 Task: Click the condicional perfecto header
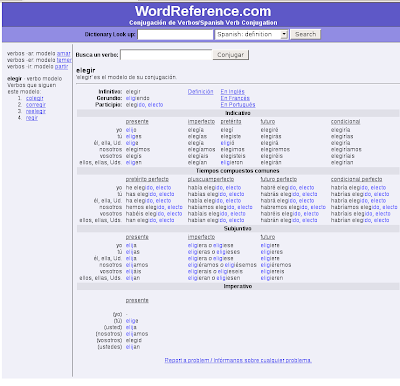click(x=356, y=179)
